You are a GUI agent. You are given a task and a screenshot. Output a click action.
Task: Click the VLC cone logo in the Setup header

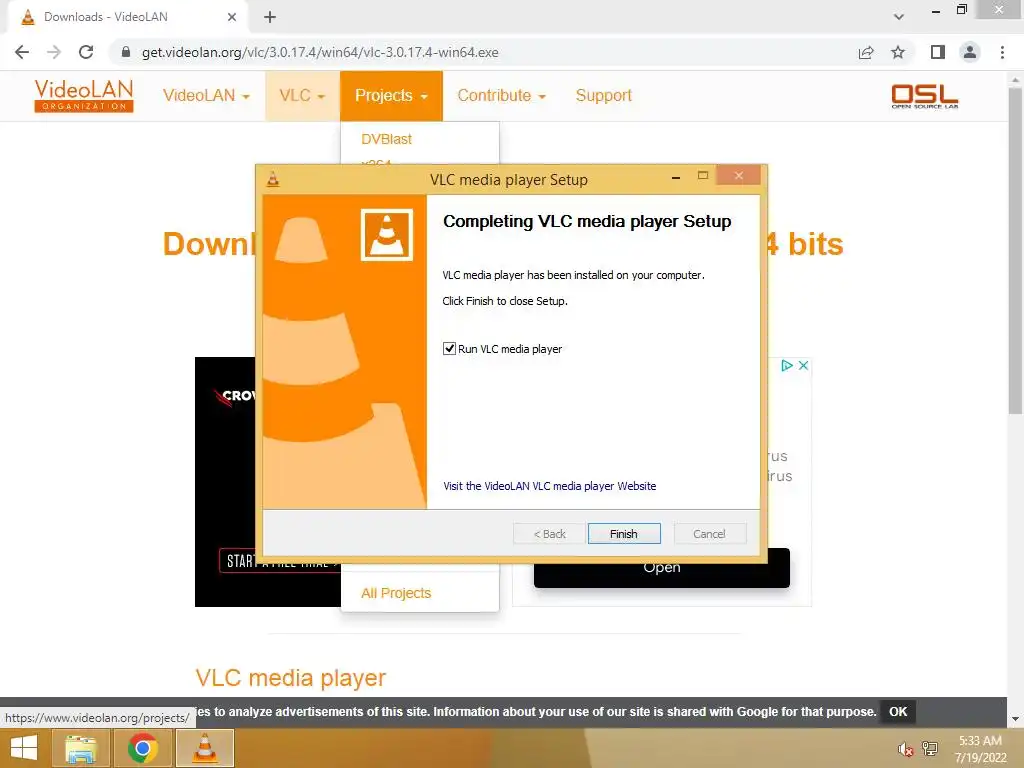(387, 234)
